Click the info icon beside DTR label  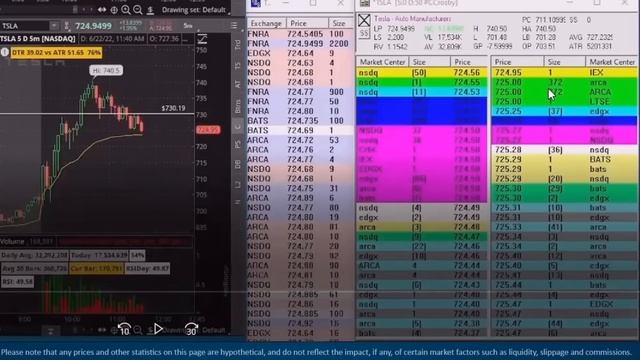coord(5,52)
